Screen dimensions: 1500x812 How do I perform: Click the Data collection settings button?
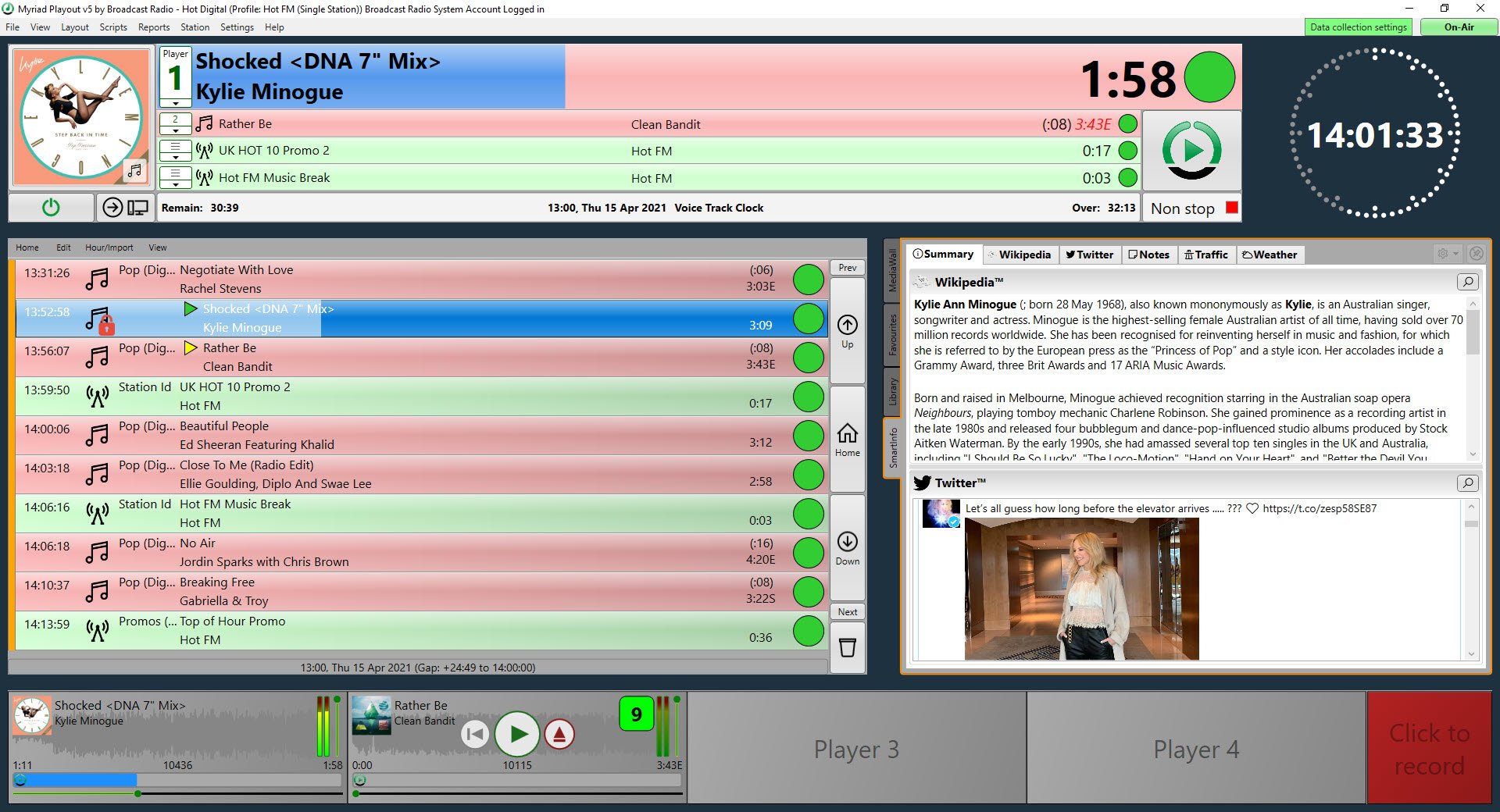[1359, 27]
